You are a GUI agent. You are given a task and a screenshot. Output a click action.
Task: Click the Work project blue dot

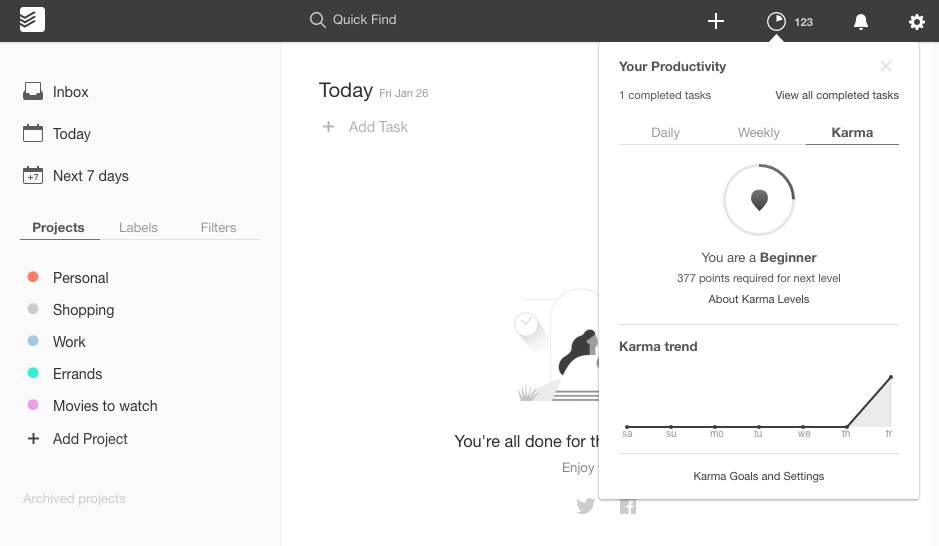tap(33, 341)
